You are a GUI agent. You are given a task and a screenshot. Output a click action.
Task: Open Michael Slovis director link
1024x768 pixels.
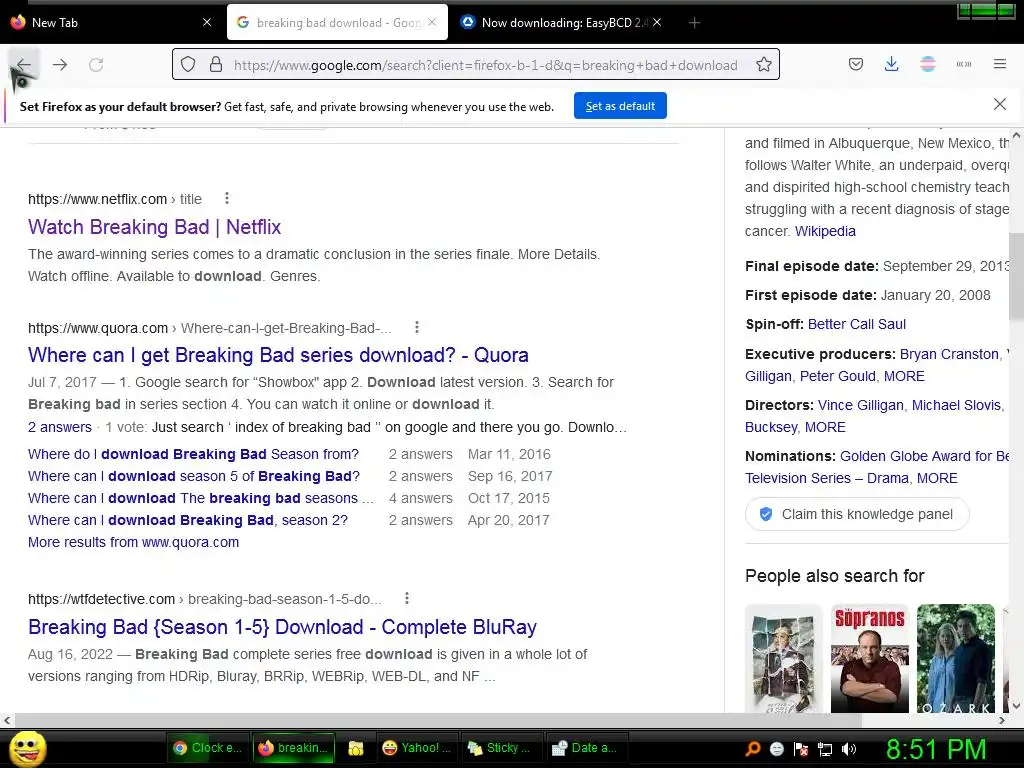pos(956,405)
